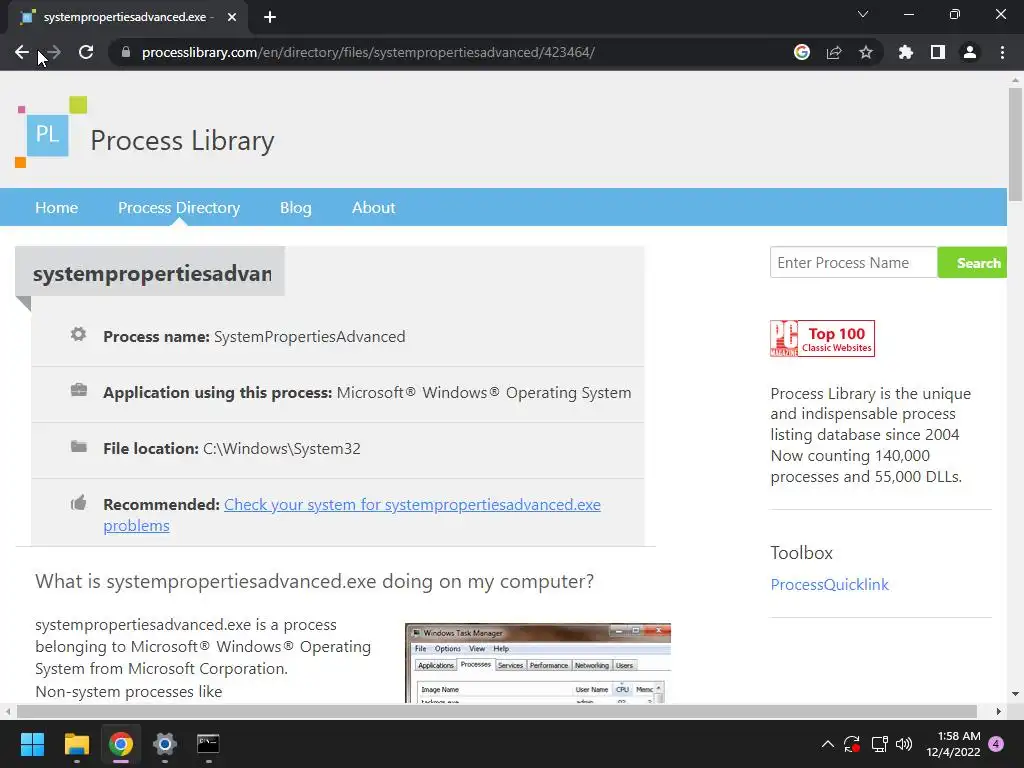The width and height of the screenshot is (1024, 768).
Task: Open the taskbar clock and date
Action: click(x=953, y=744)
